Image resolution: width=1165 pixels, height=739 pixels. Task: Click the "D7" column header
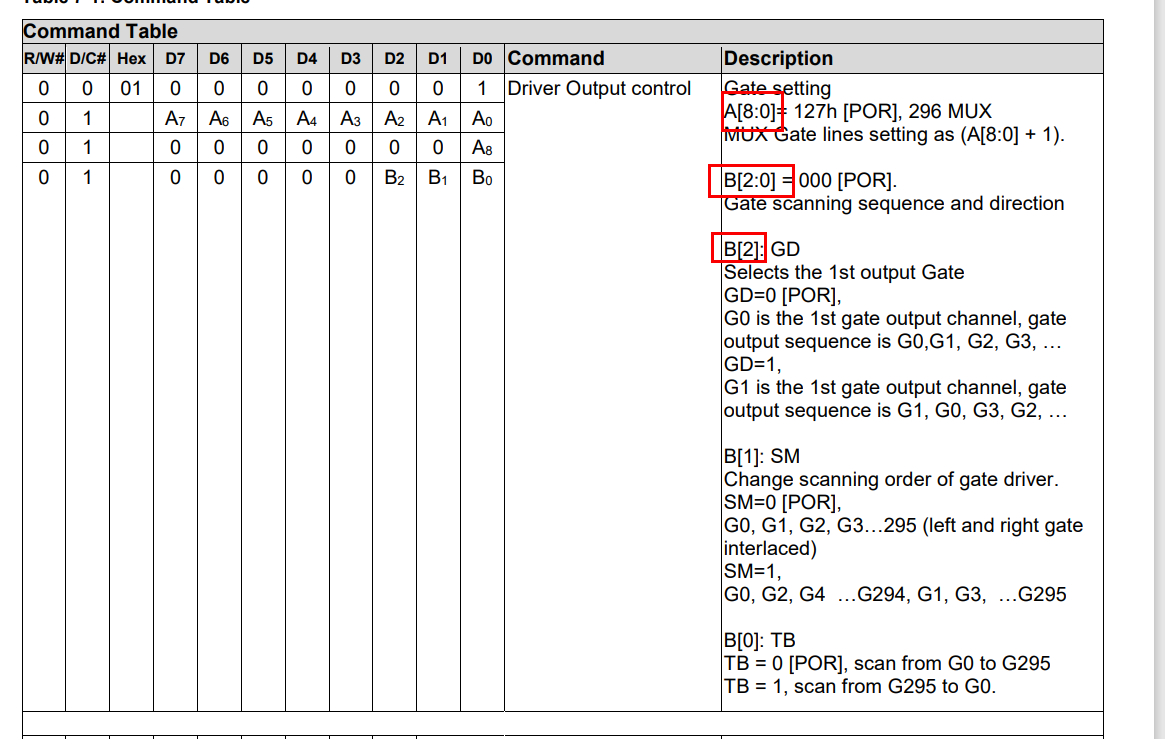point(175,59)
